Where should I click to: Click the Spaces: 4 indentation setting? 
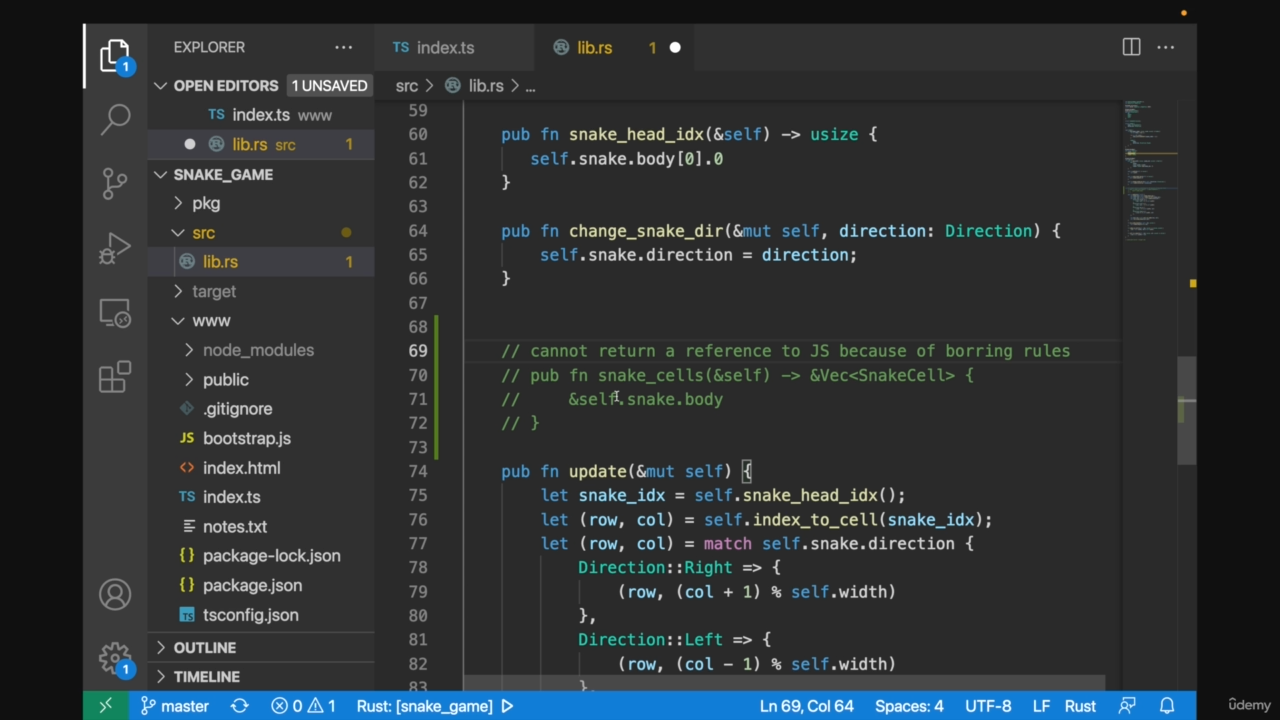point(909,706)
